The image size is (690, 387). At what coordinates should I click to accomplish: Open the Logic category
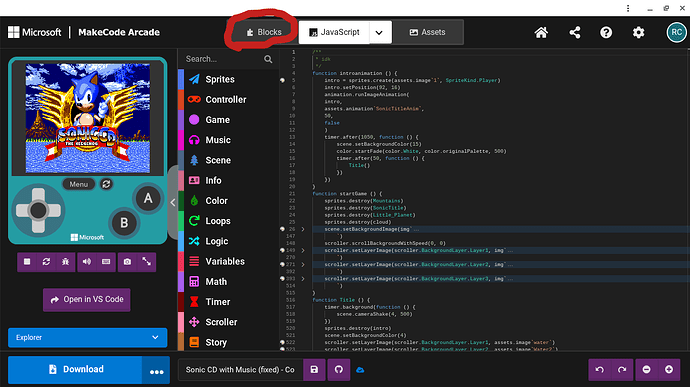(228, 241)
